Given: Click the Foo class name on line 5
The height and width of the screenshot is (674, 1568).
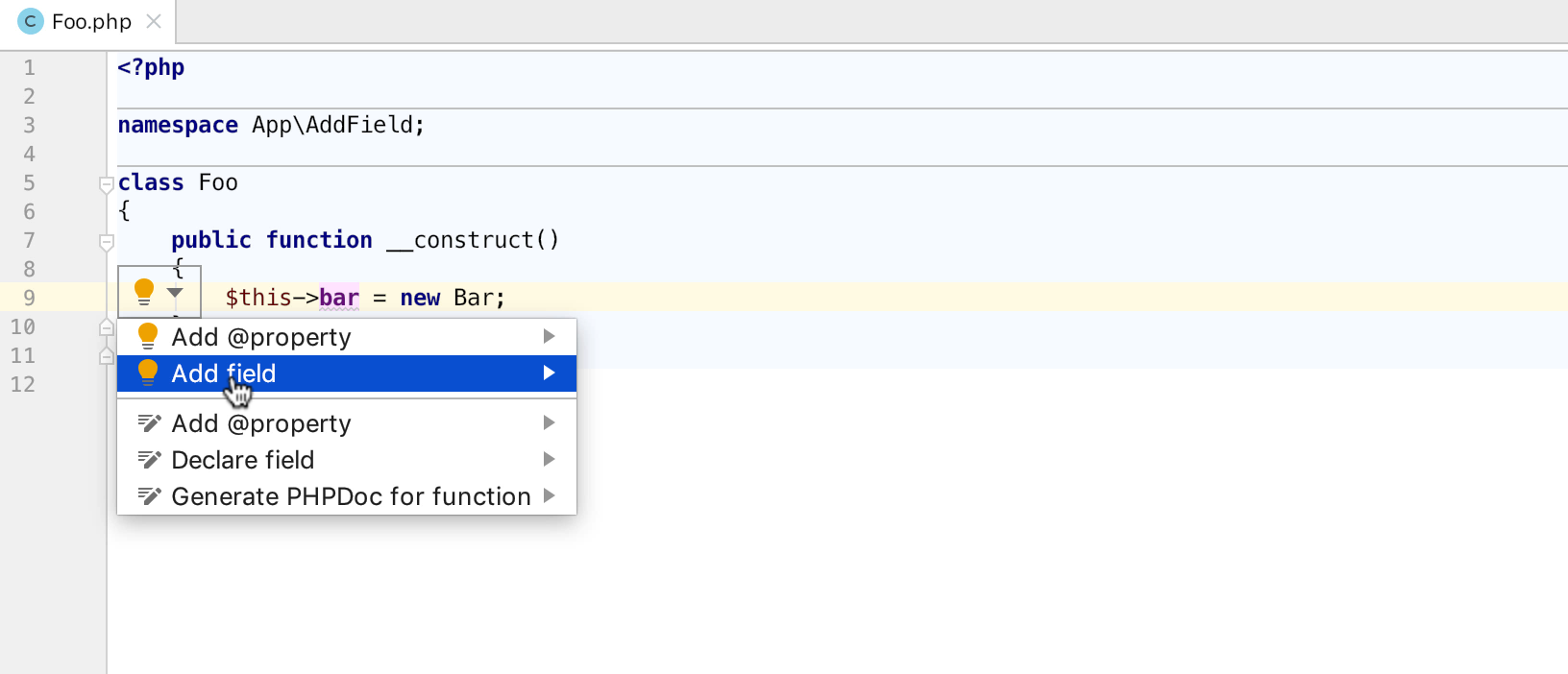Looking at the screenshot, I should click(218, 182).
